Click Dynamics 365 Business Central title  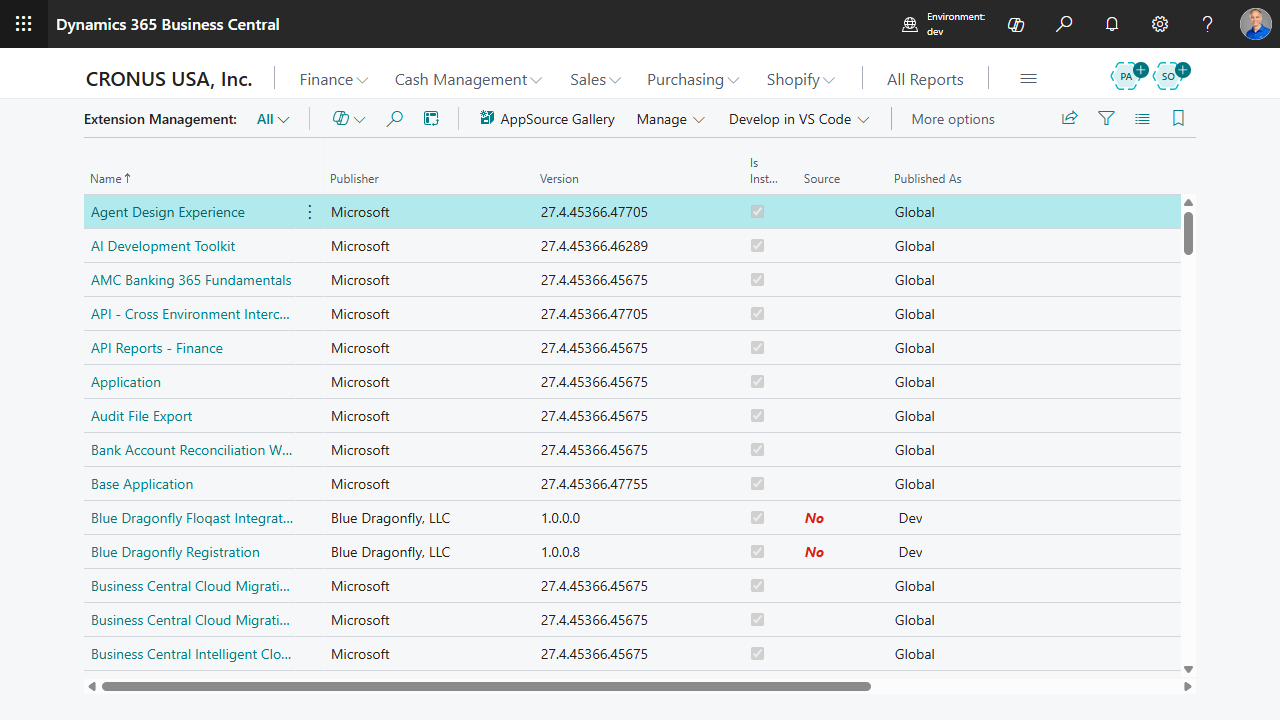[168, 24]
